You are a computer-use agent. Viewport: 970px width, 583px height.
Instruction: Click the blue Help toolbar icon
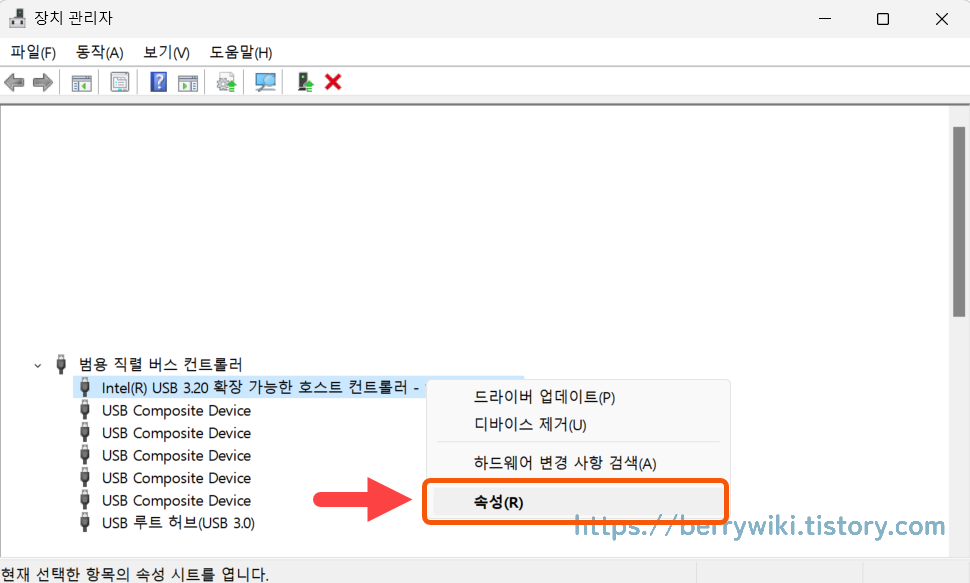(x=158, y=81)
